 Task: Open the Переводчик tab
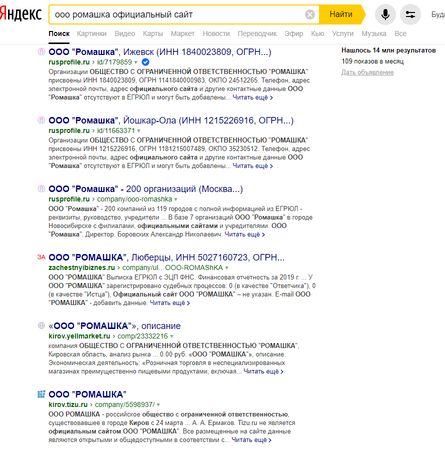pos(257,34)
